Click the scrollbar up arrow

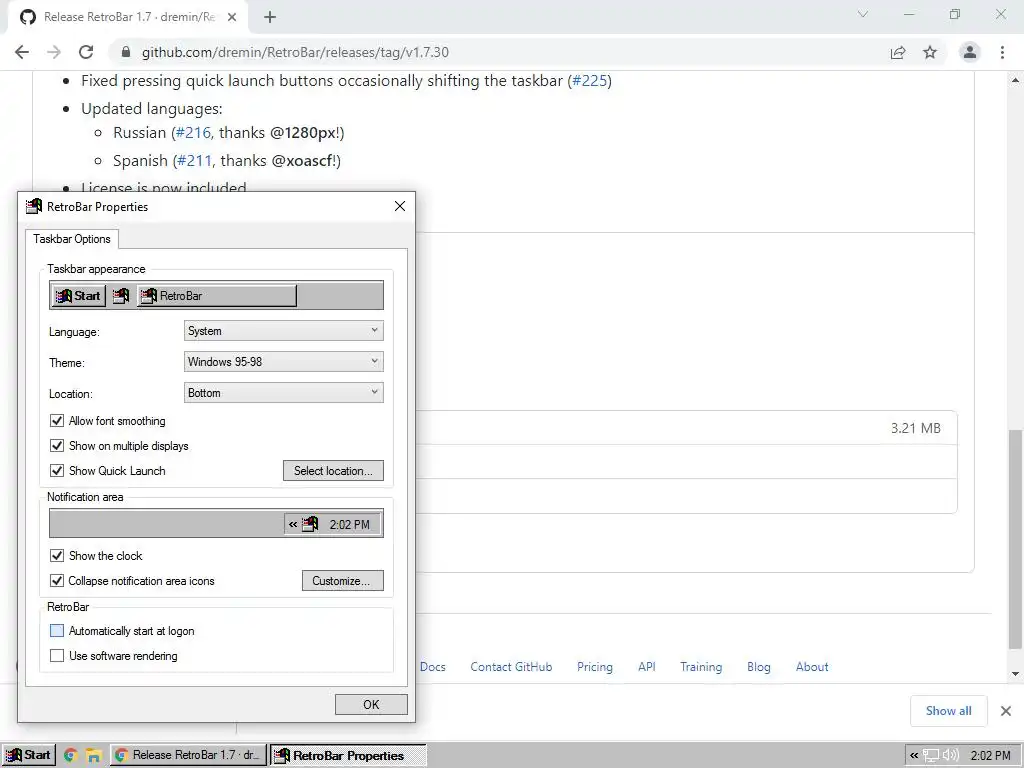point(1016,80)
